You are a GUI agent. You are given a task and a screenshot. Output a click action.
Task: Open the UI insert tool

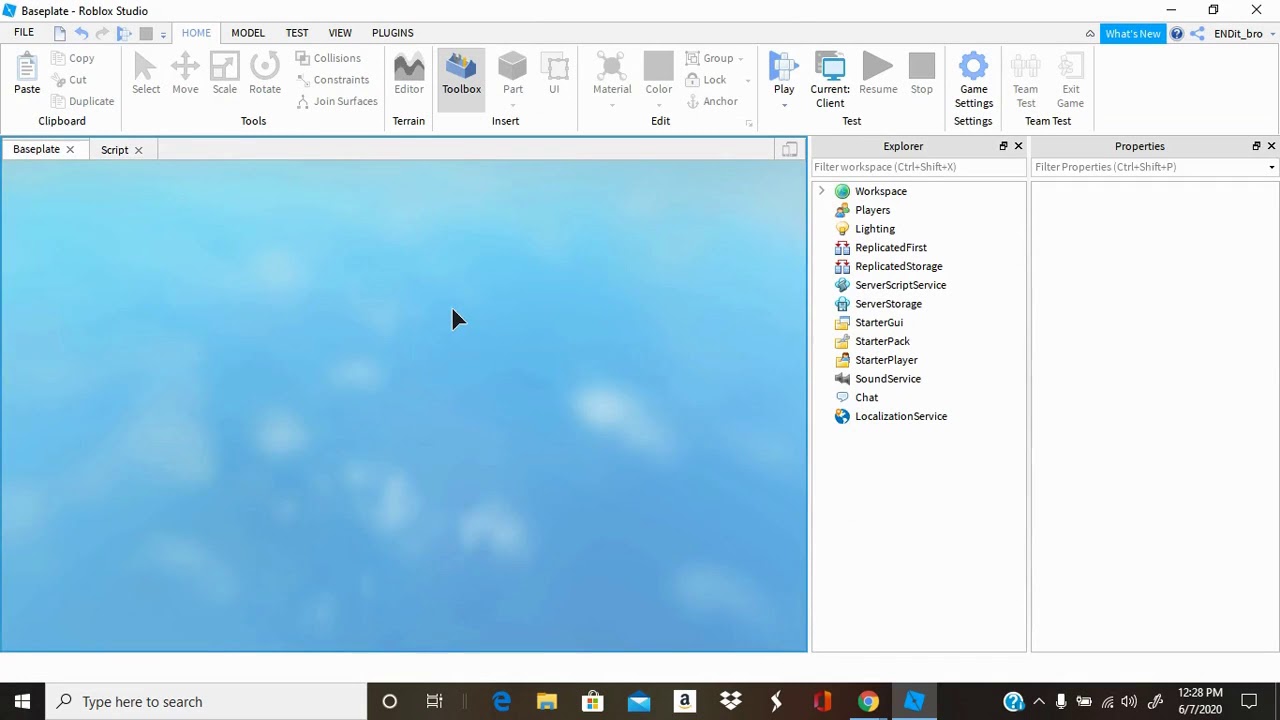(x=554, y=75)
